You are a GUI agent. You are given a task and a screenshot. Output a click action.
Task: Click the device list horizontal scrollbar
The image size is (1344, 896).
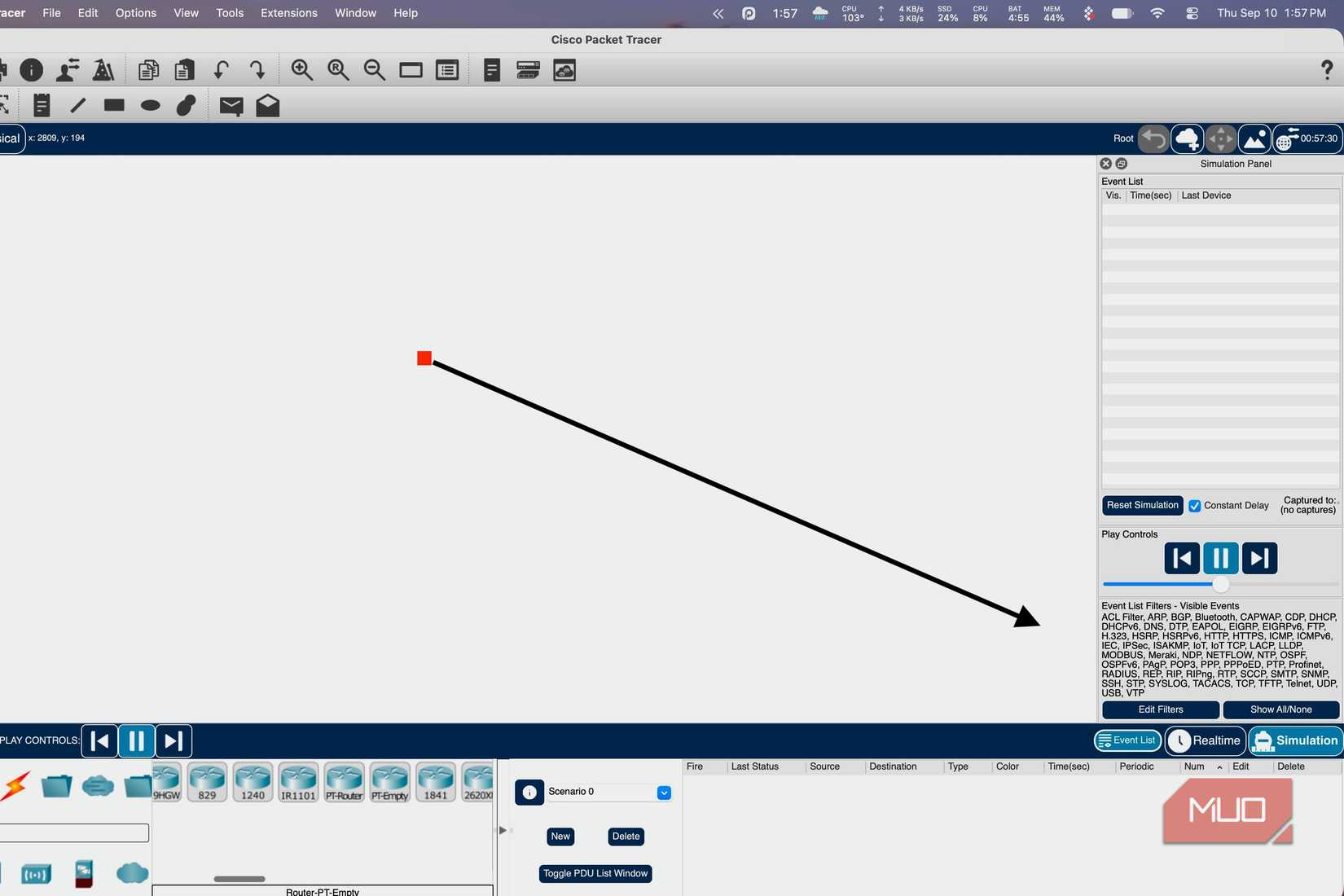tap(239, 879)
